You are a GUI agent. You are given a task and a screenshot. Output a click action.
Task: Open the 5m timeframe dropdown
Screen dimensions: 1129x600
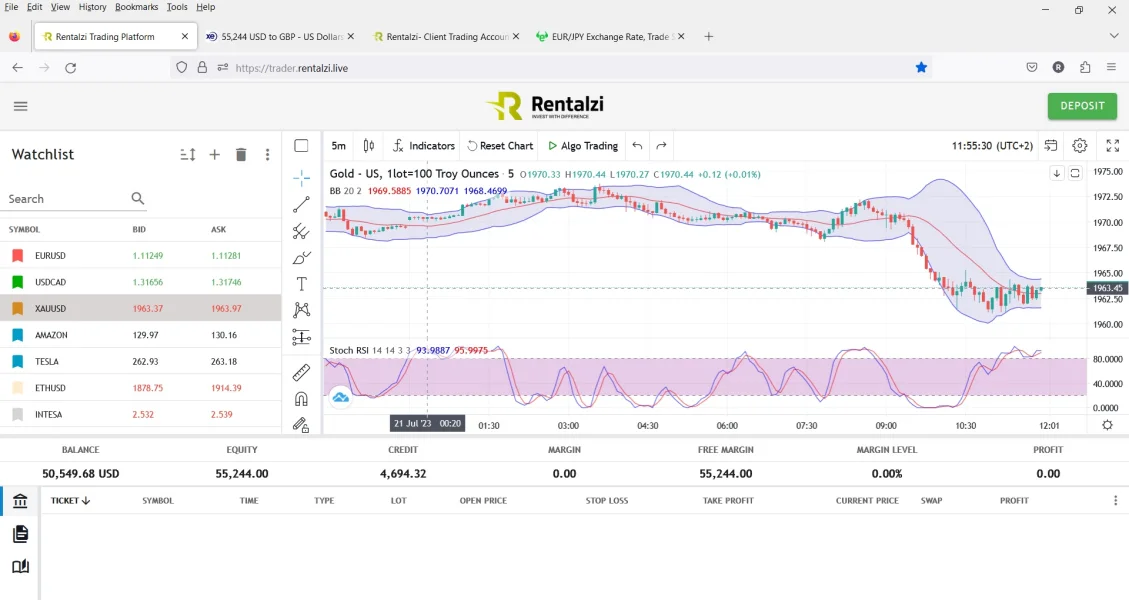(x=339, y=146)
